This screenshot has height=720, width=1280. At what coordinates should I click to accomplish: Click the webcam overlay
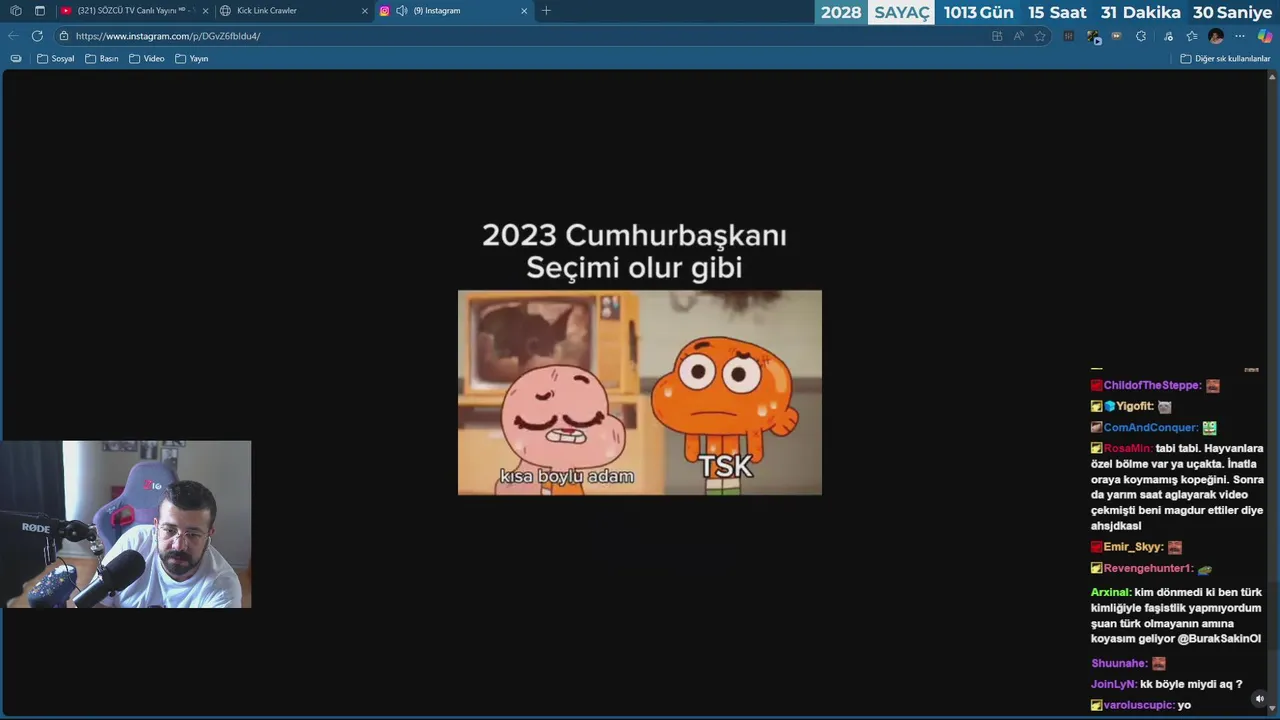pyautogui.click(x=126, y=524)
